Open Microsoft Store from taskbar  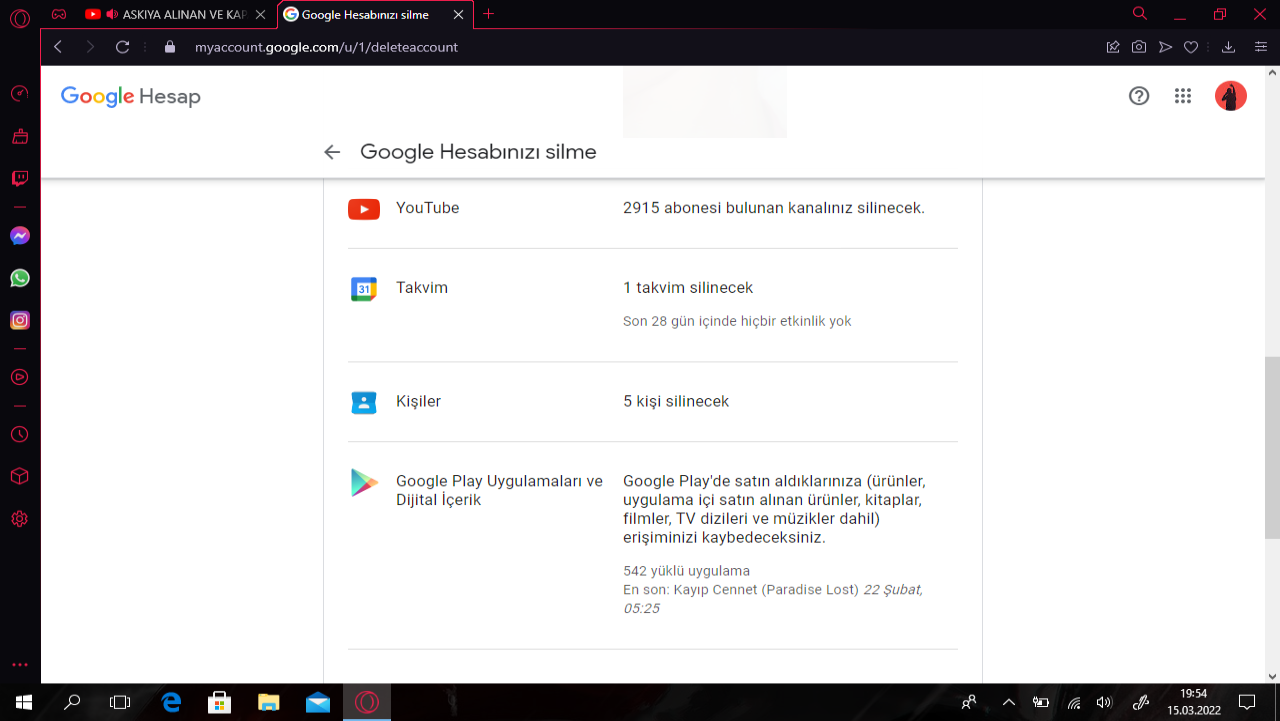coord(219,702)
